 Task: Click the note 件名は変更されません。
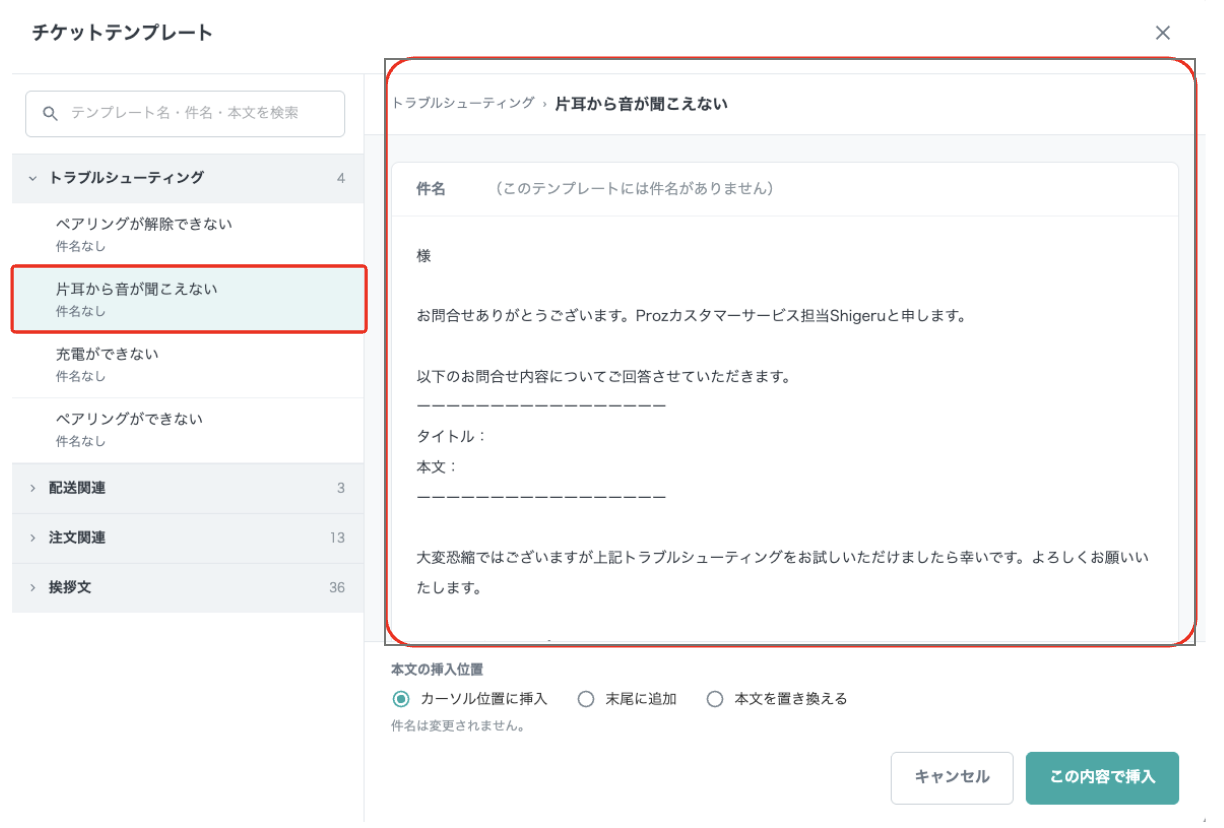[x=459, y=727]
